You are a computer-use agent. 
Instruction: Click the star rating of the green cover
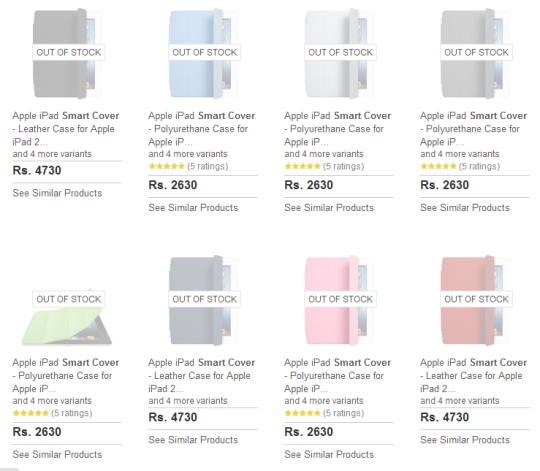pos(31,413)
